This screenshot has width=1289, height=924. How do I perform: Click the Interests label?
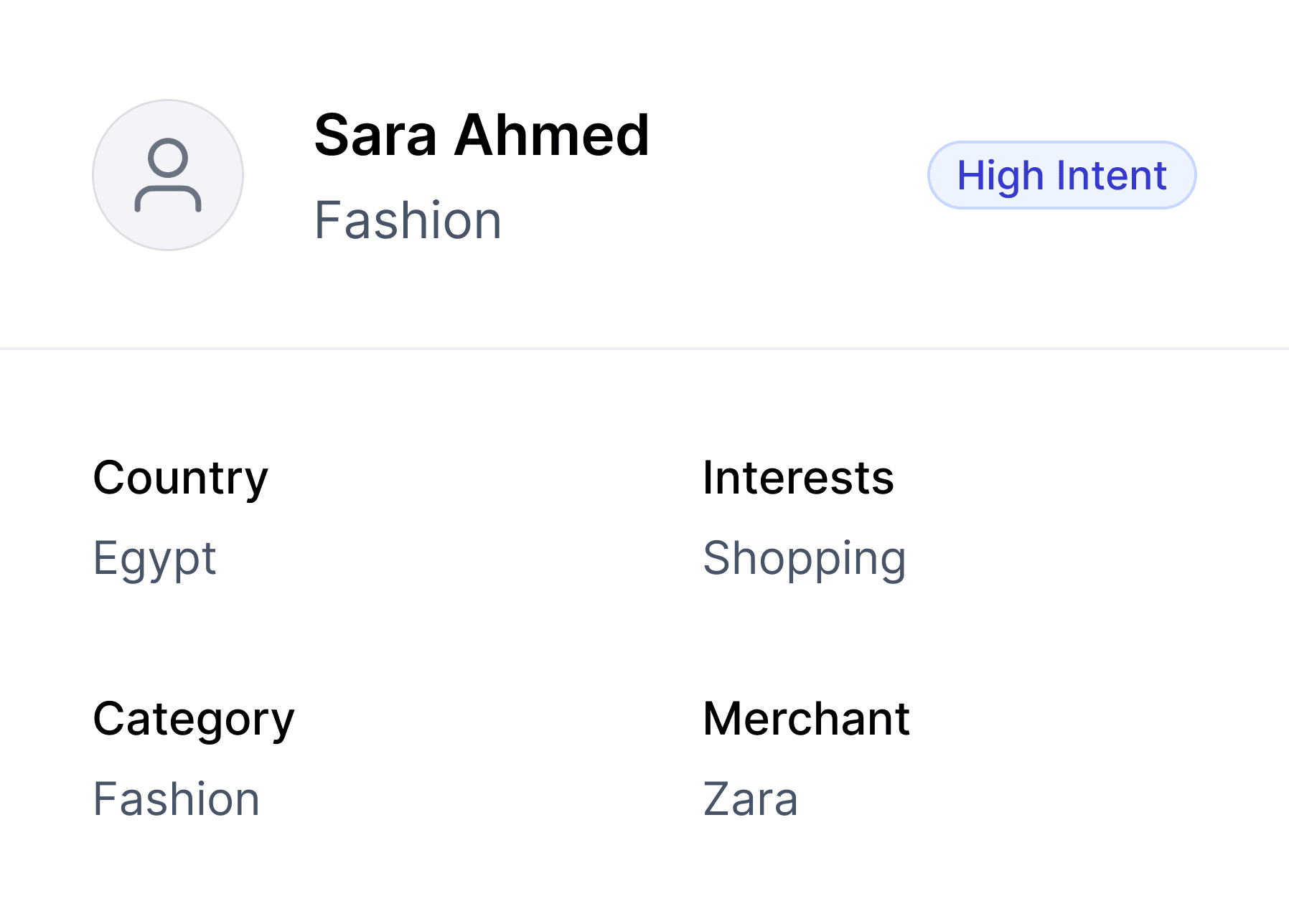(798, 478)
